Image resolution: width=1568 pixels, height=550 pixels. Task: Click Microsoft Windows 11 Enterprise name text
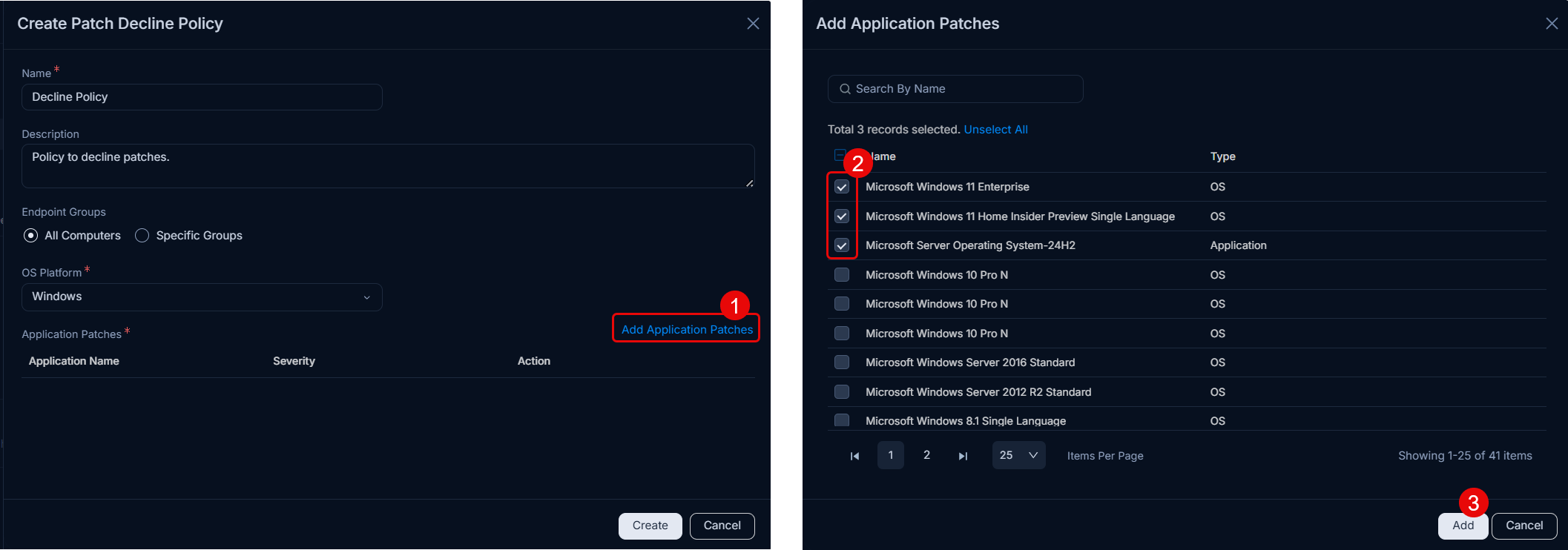tap(947, 187)
